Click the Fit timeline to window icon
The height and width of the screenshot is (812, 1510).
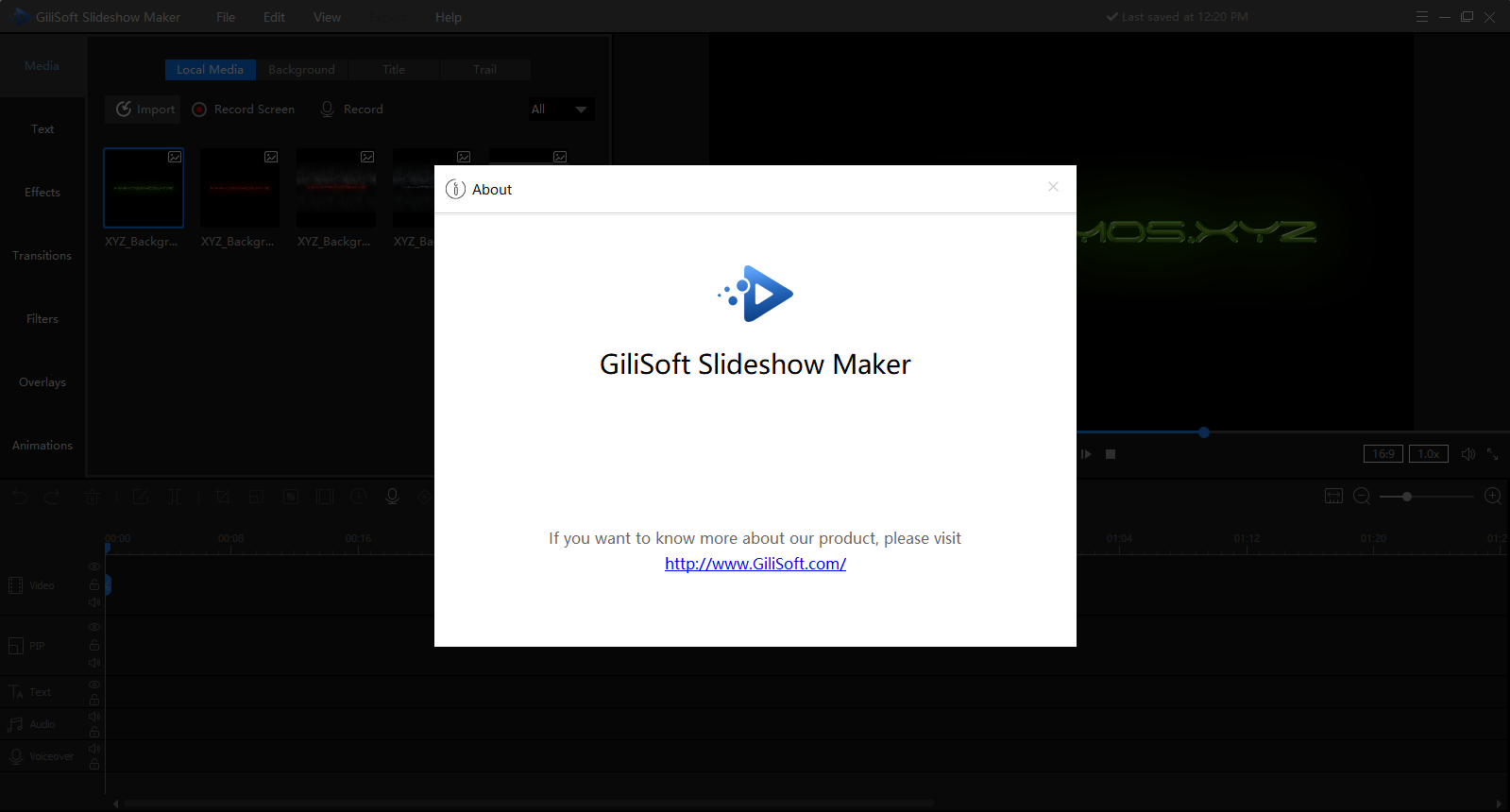click(1333, 496)
